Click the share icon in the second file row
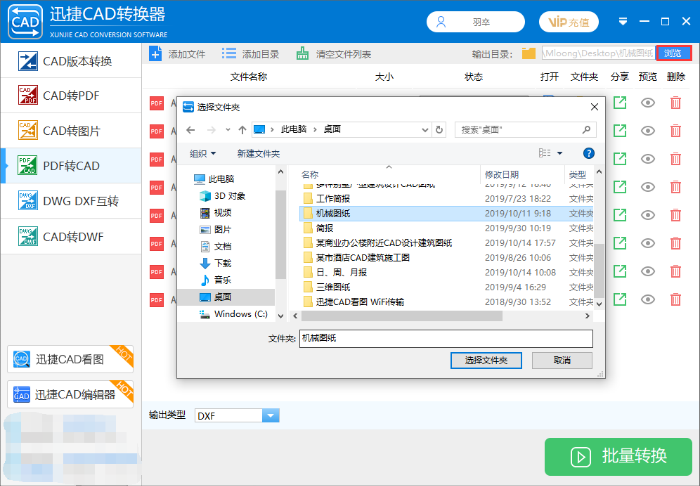 [x=620, y=131]
